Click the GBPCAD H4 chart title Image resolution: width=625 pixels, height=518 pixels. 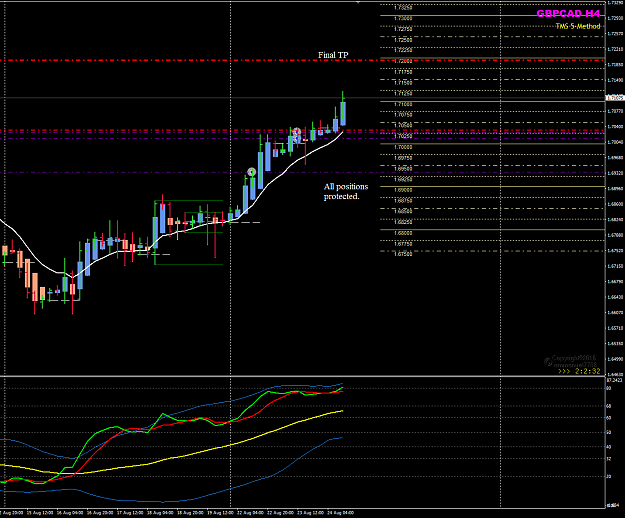click(568, 14)
